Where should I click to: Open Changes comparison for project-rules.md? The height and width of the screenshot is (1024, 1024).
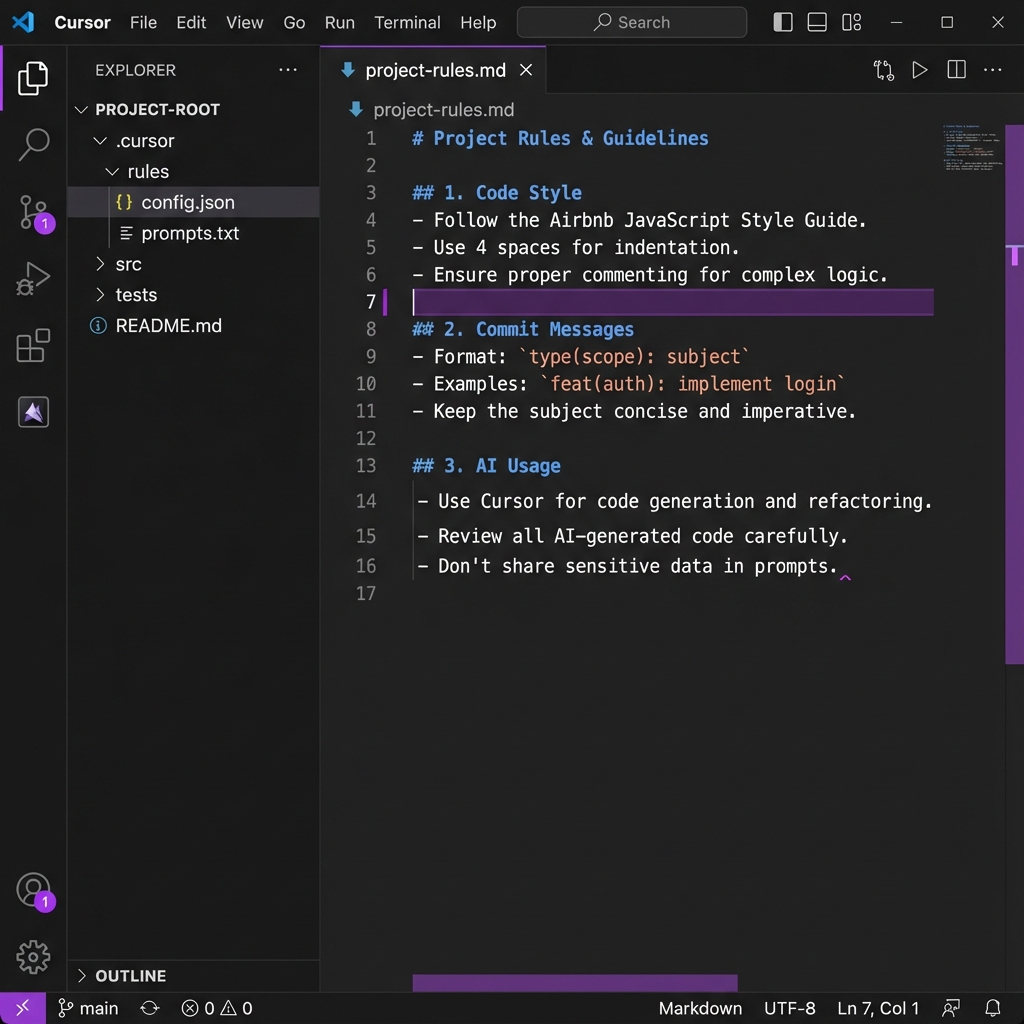click(883, 70)
